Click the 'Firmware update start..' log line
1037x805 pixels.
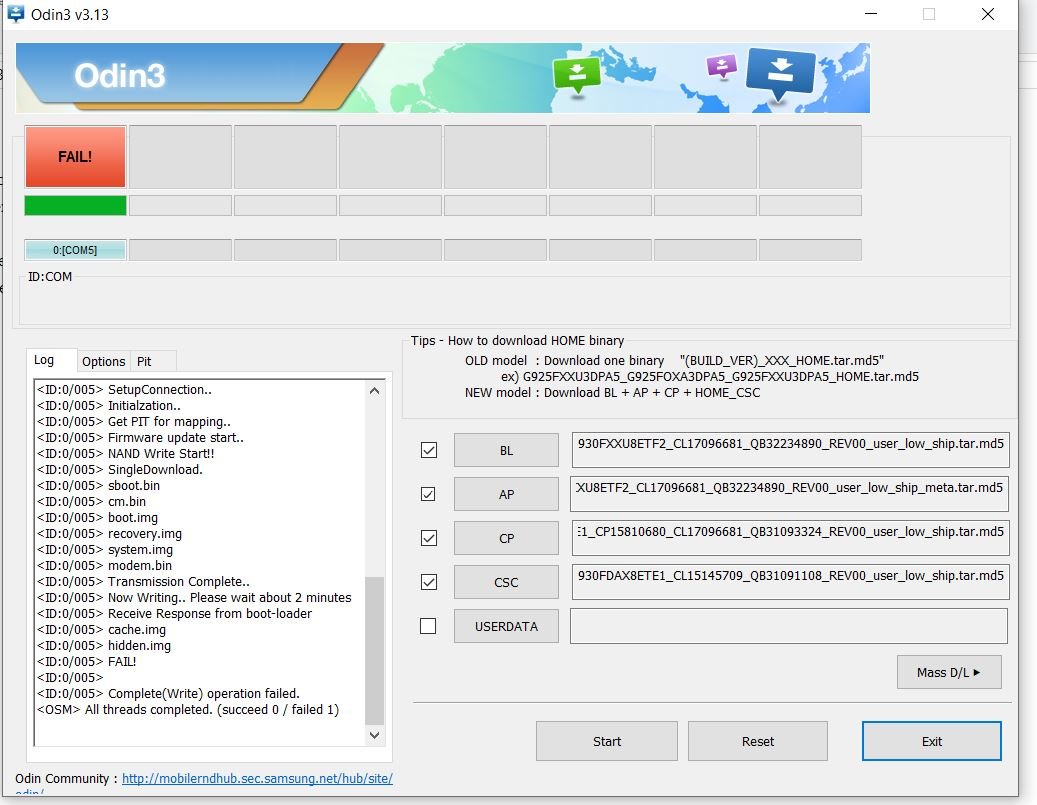(x=140, y=437)
